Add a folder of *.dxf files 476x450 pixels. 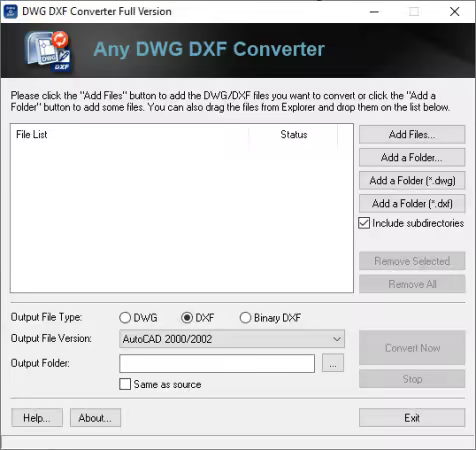412,203
